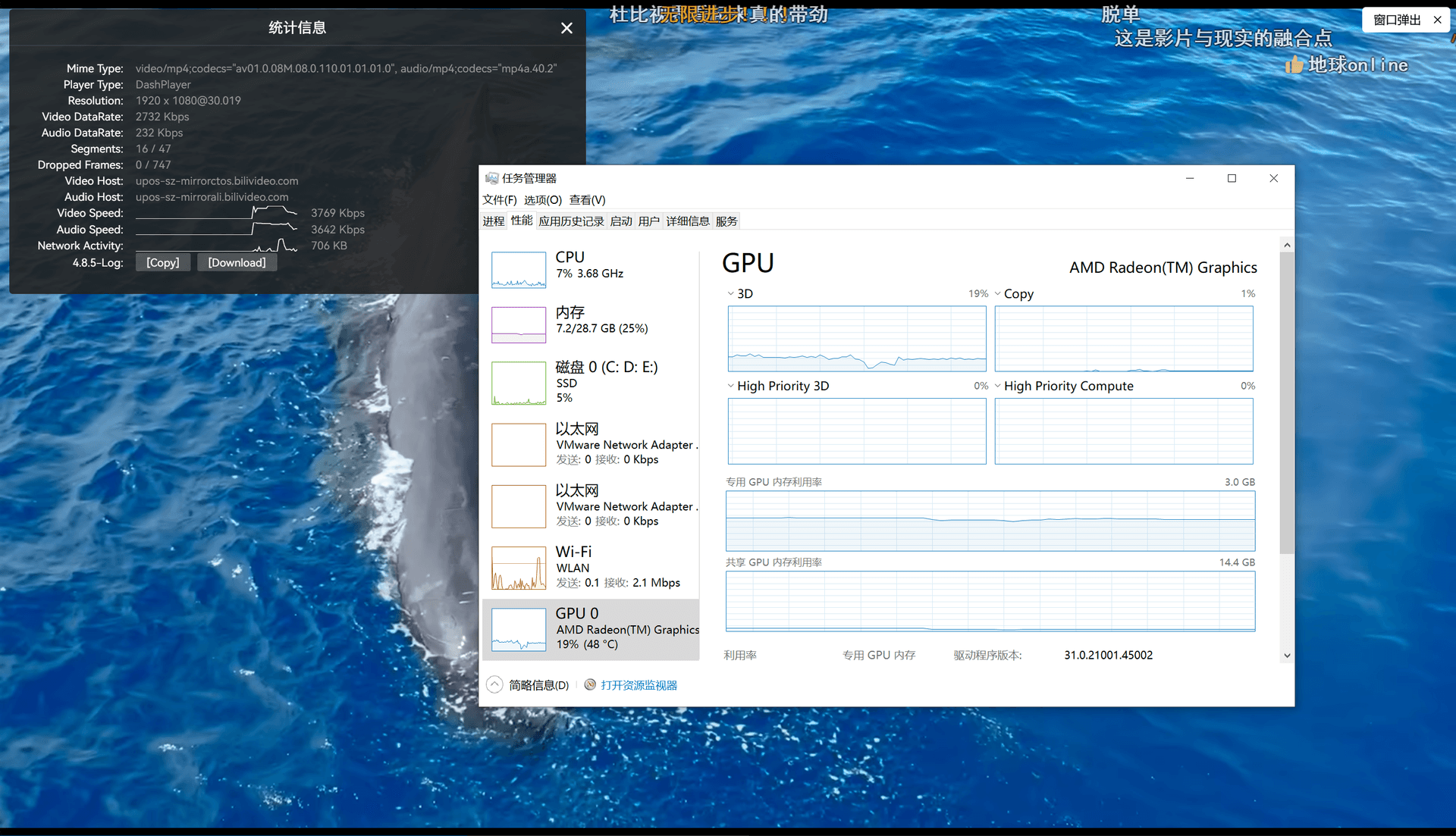Click the AMD Radeon(TM) Graphics heading
Image resolution: width=1456 pixels, height=836 pixels.
1163,268
